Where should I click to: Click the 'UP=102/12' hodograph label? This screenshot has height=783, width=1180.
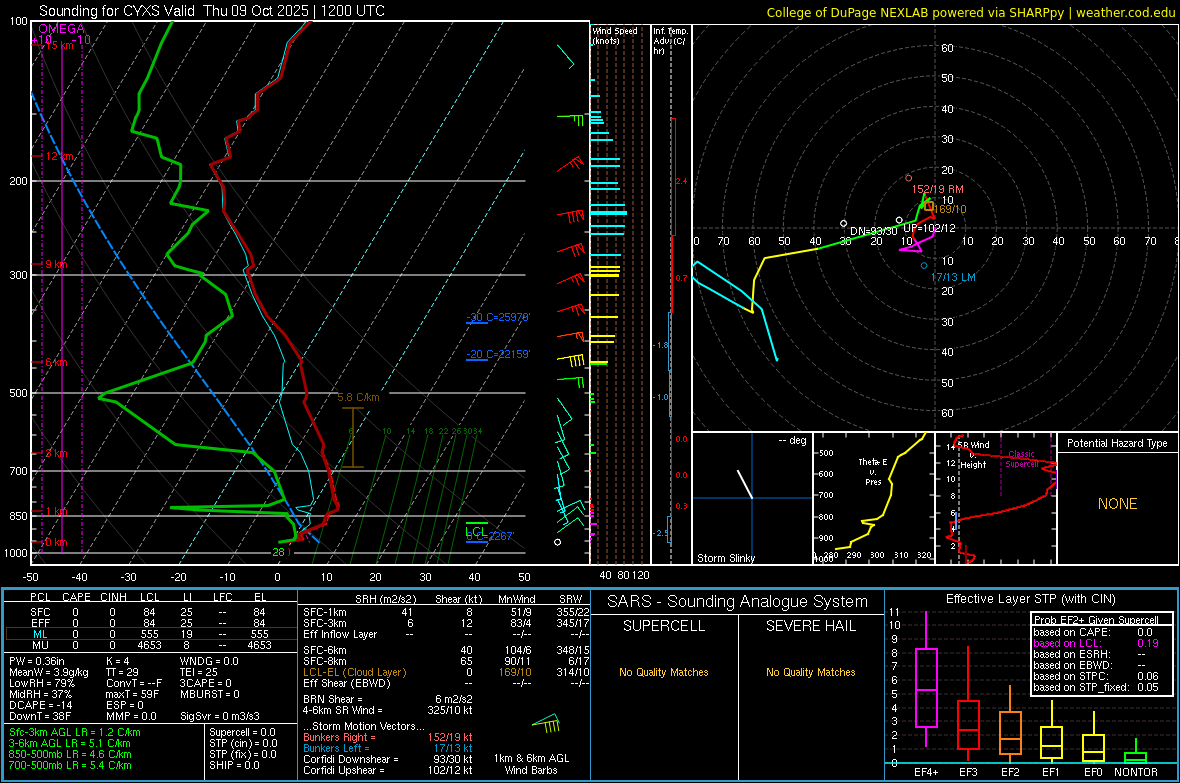pyautogui.click(x=929, y=228)
